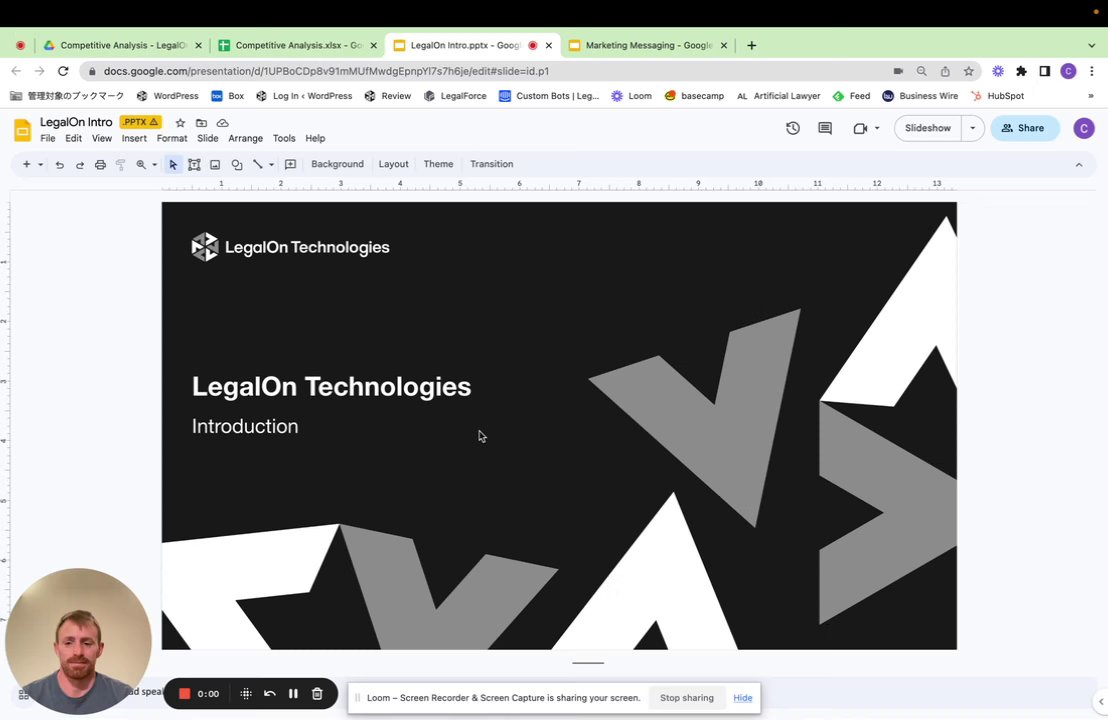Open the Line type dropdown arrow

[271, 165]
